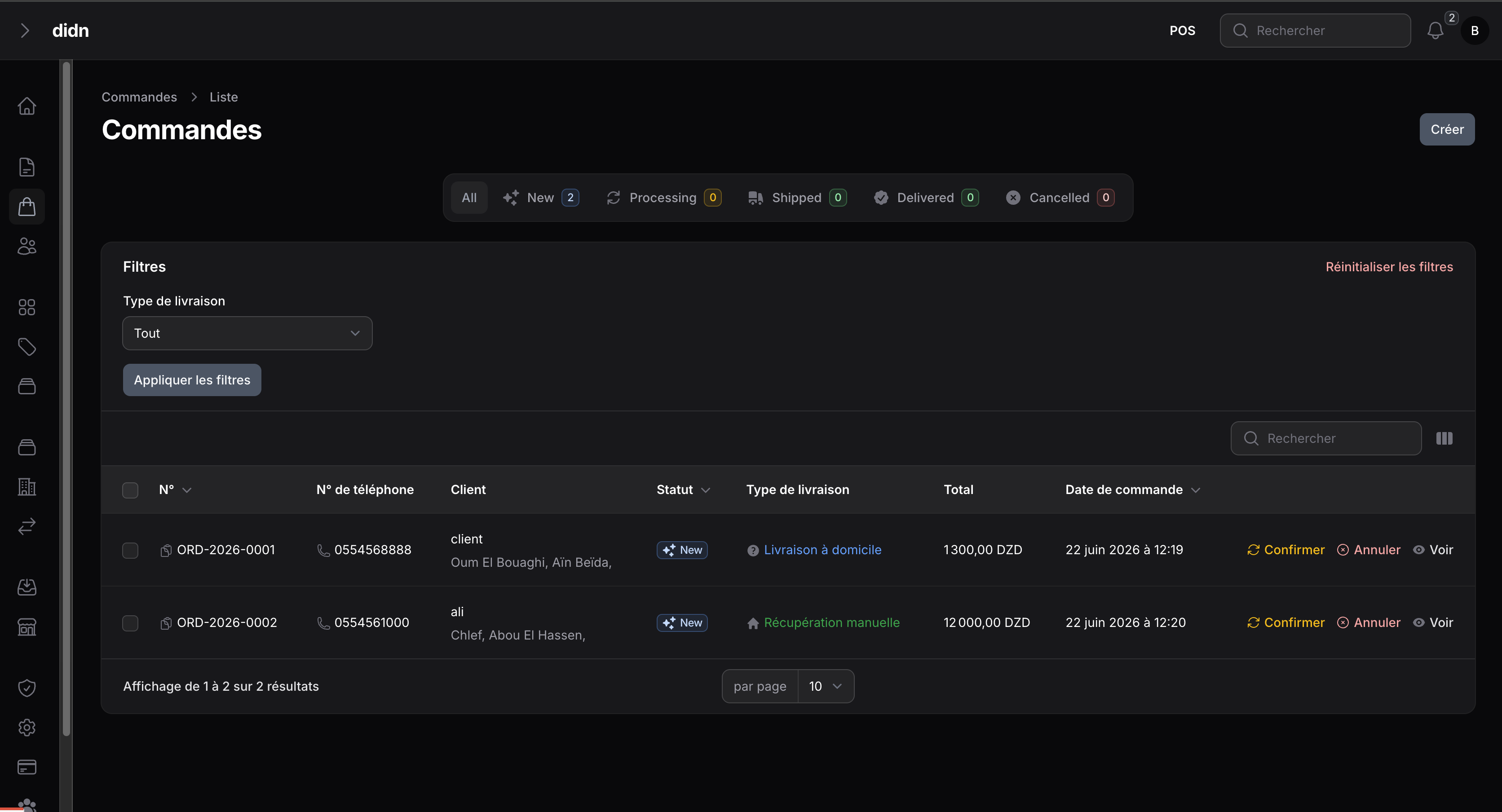The width and height of the screenshot is (1502, 812).
Task: Open the customers people icon in sidebar
Action: pos(27,246)
